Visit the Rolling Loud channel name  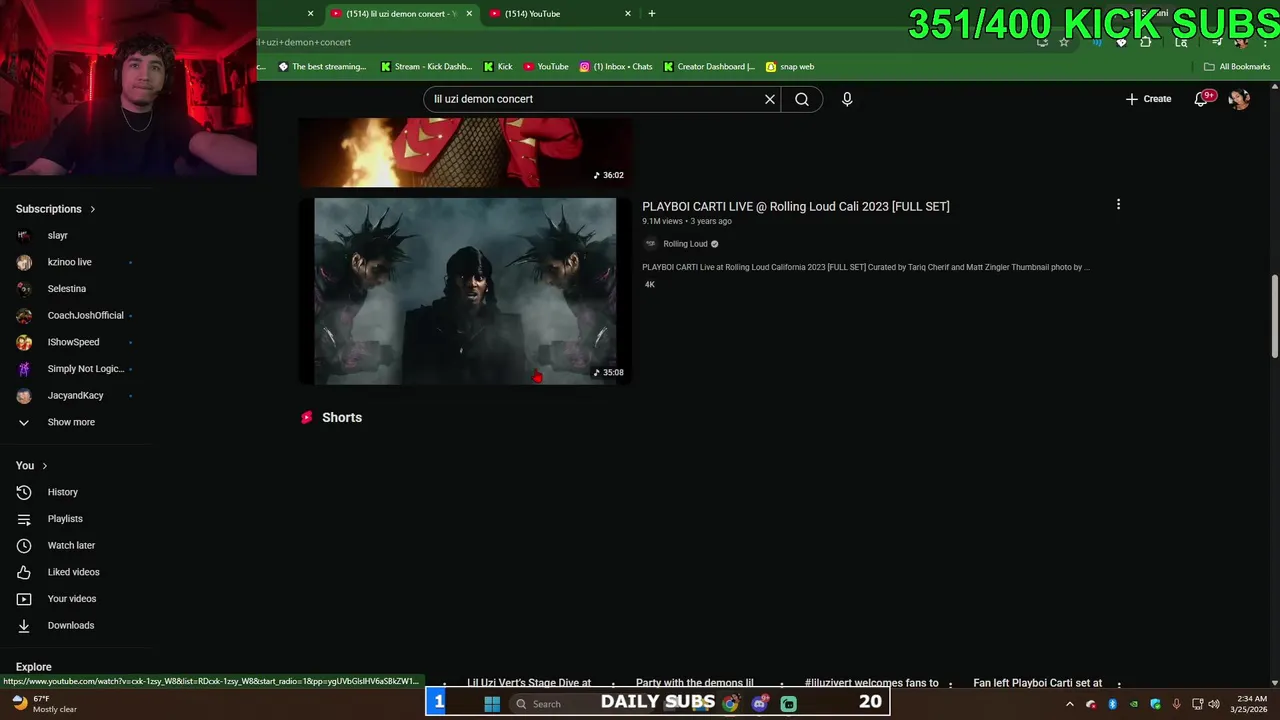point(685,244)
